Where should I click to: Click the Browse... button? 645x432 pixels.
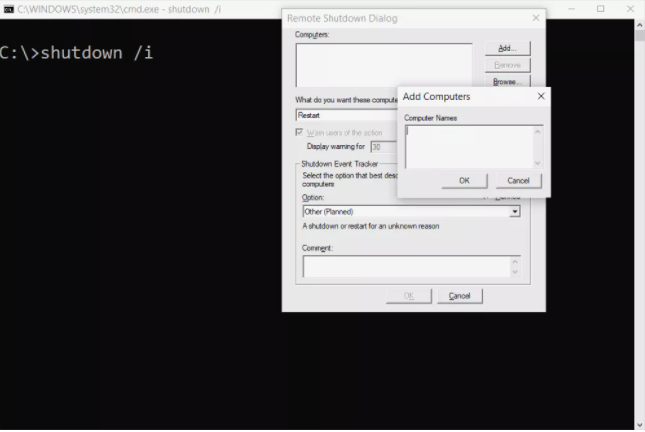click(x=508, y=81)
